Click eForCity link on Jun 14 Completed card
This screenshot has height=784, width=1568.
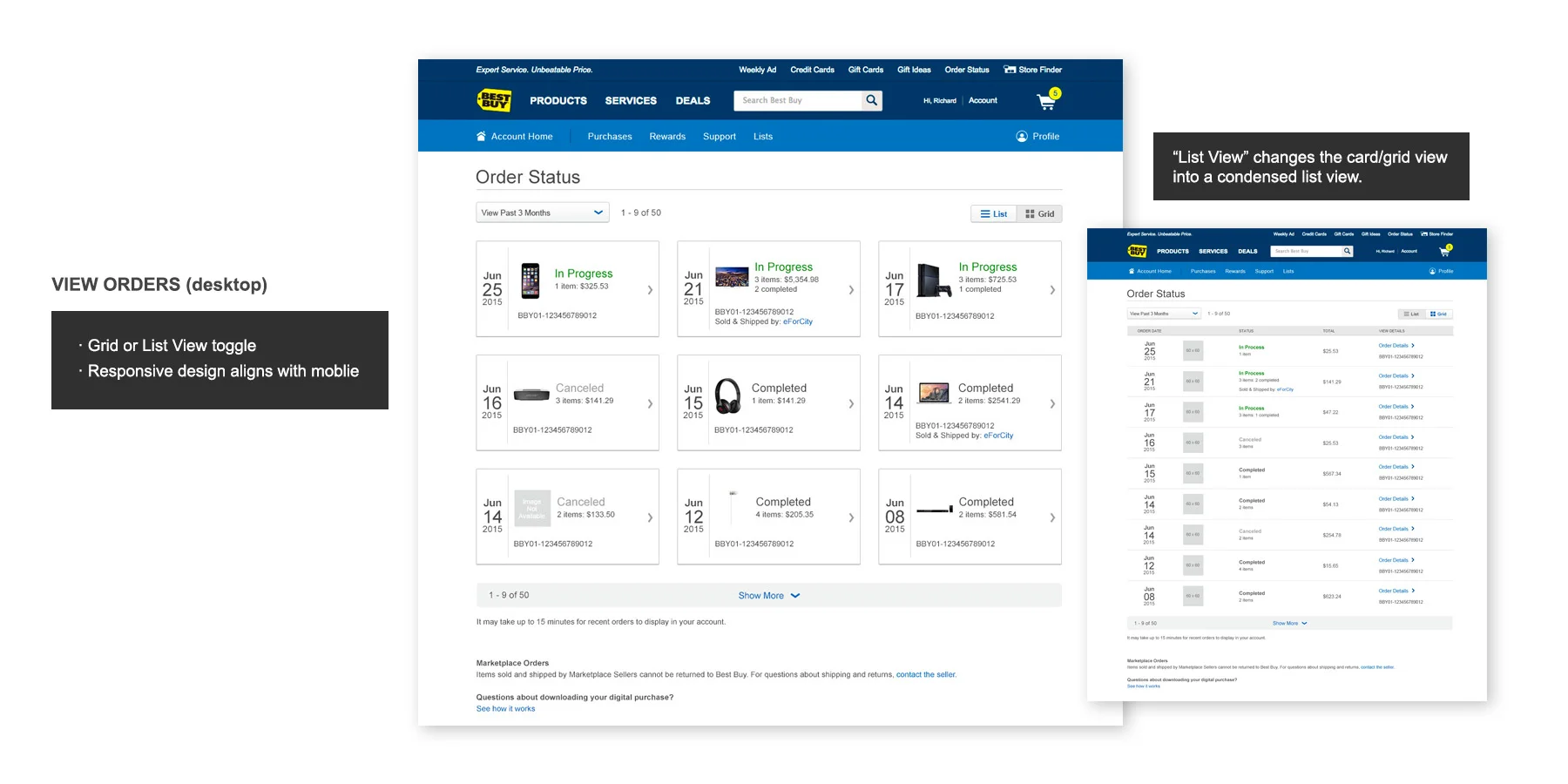(998, 436)
